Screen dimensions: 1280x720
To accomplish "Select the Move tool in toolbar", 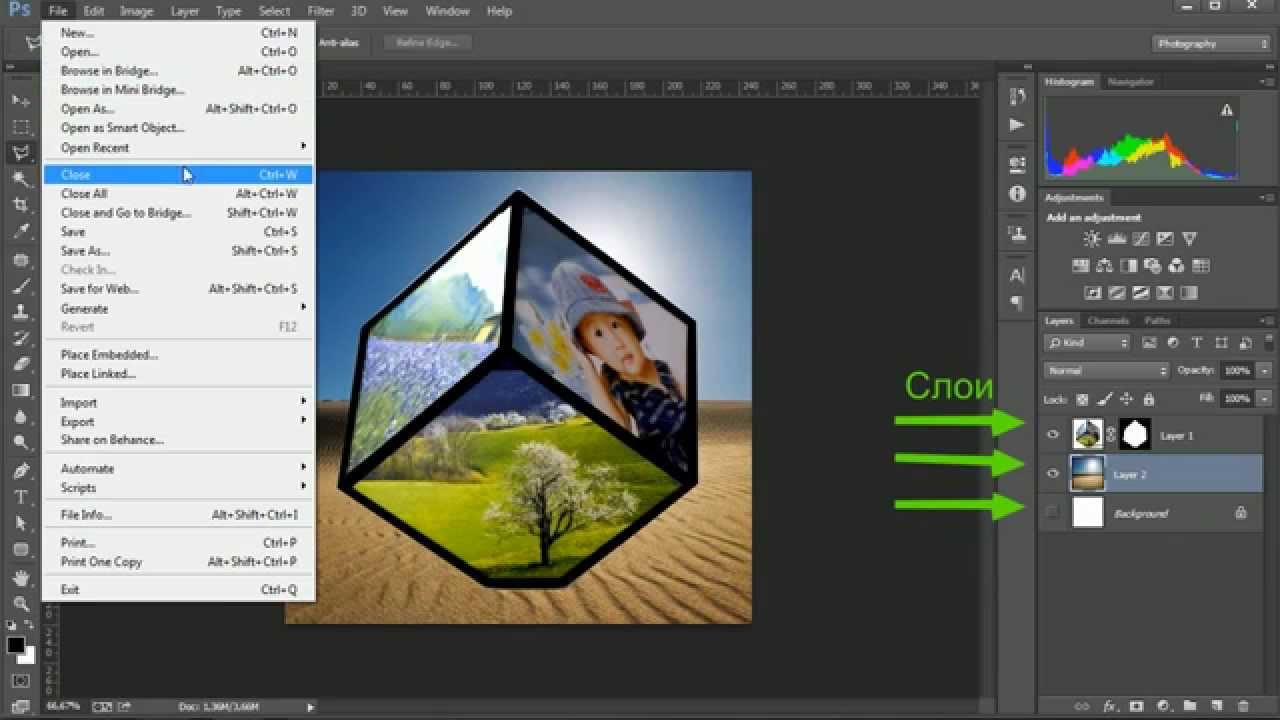I will point(20,101).
